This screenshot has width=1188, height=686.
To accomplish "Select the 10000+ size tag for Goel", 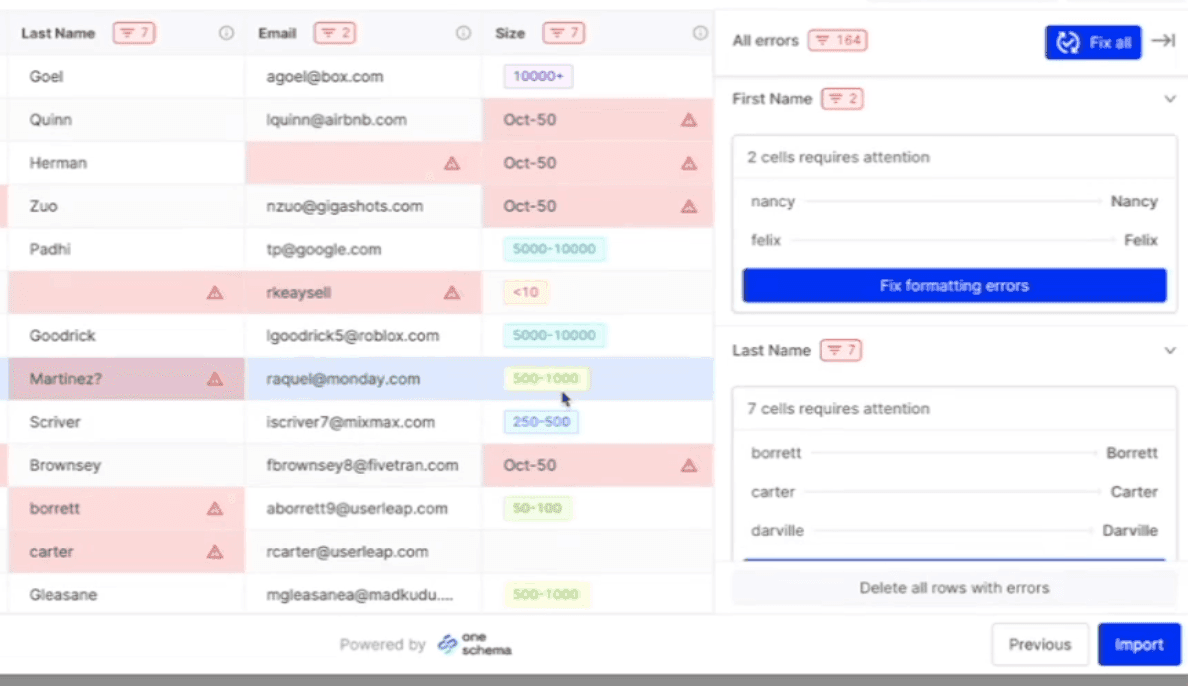I will (x=538, y=76).
